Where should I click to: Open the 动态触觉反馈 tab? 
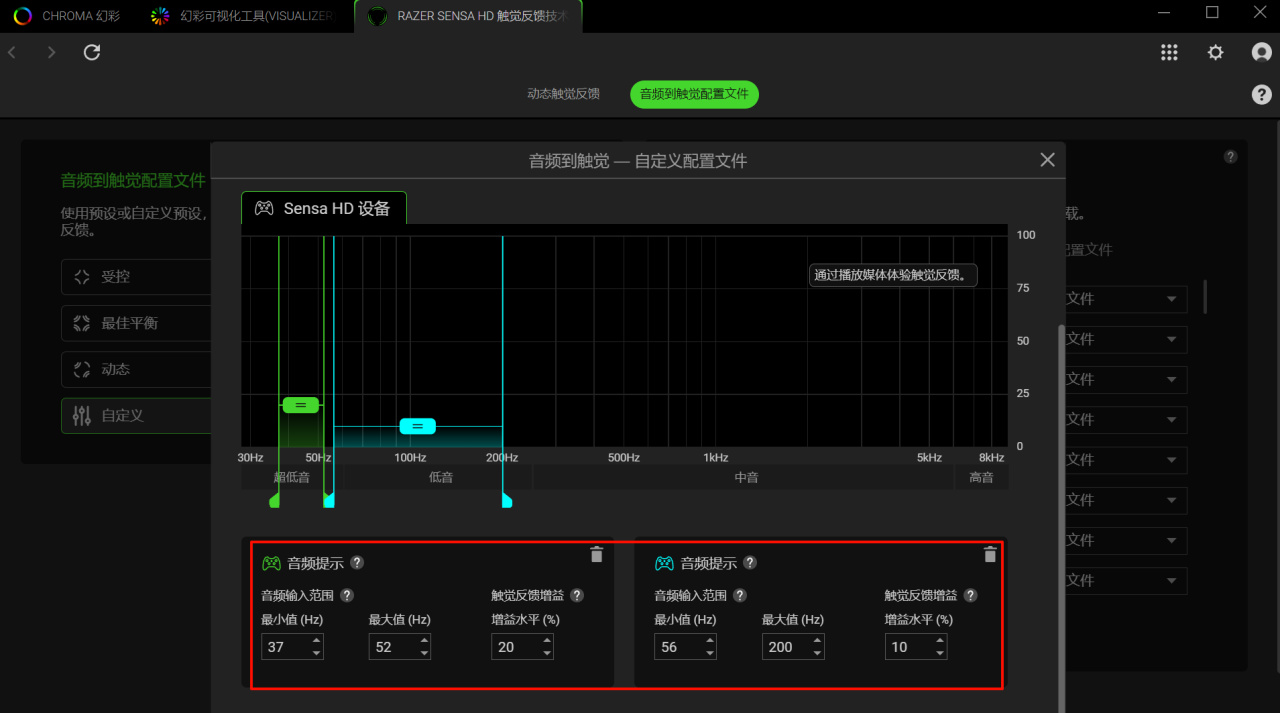564,94
